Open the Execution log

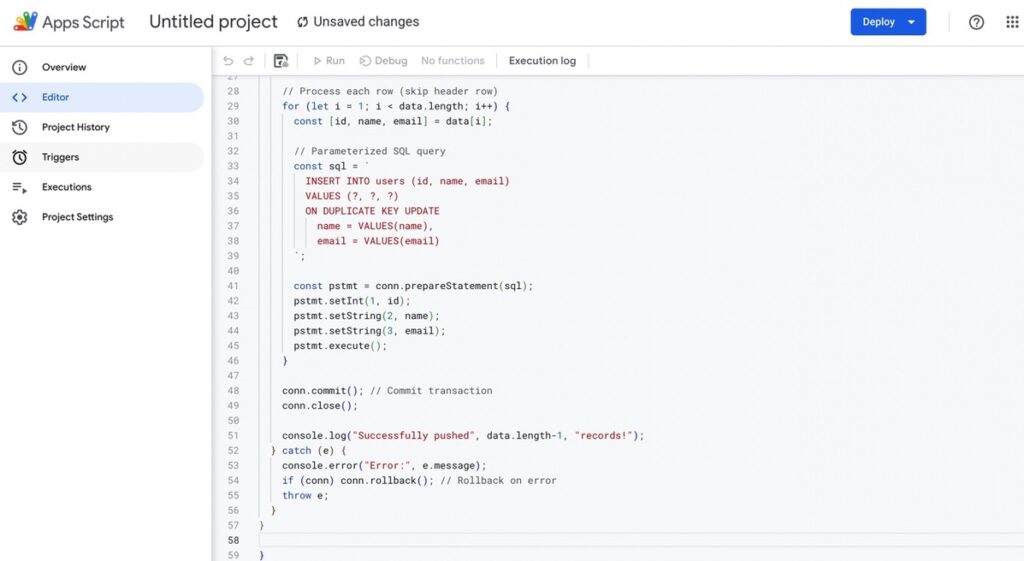pyautogui.click(x=542, y=61)
